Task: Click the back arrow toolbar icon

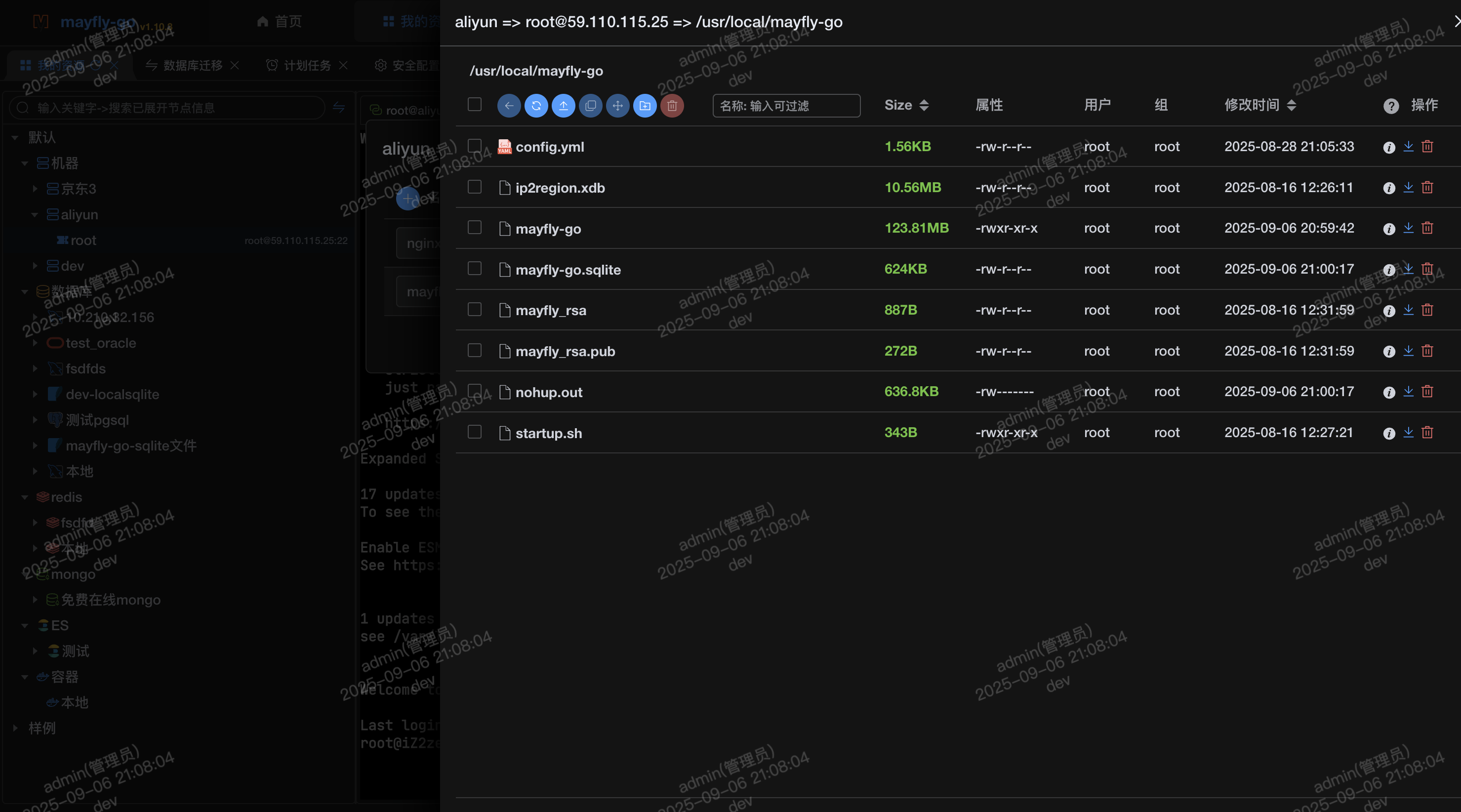Action: click(x=509, y=106)
